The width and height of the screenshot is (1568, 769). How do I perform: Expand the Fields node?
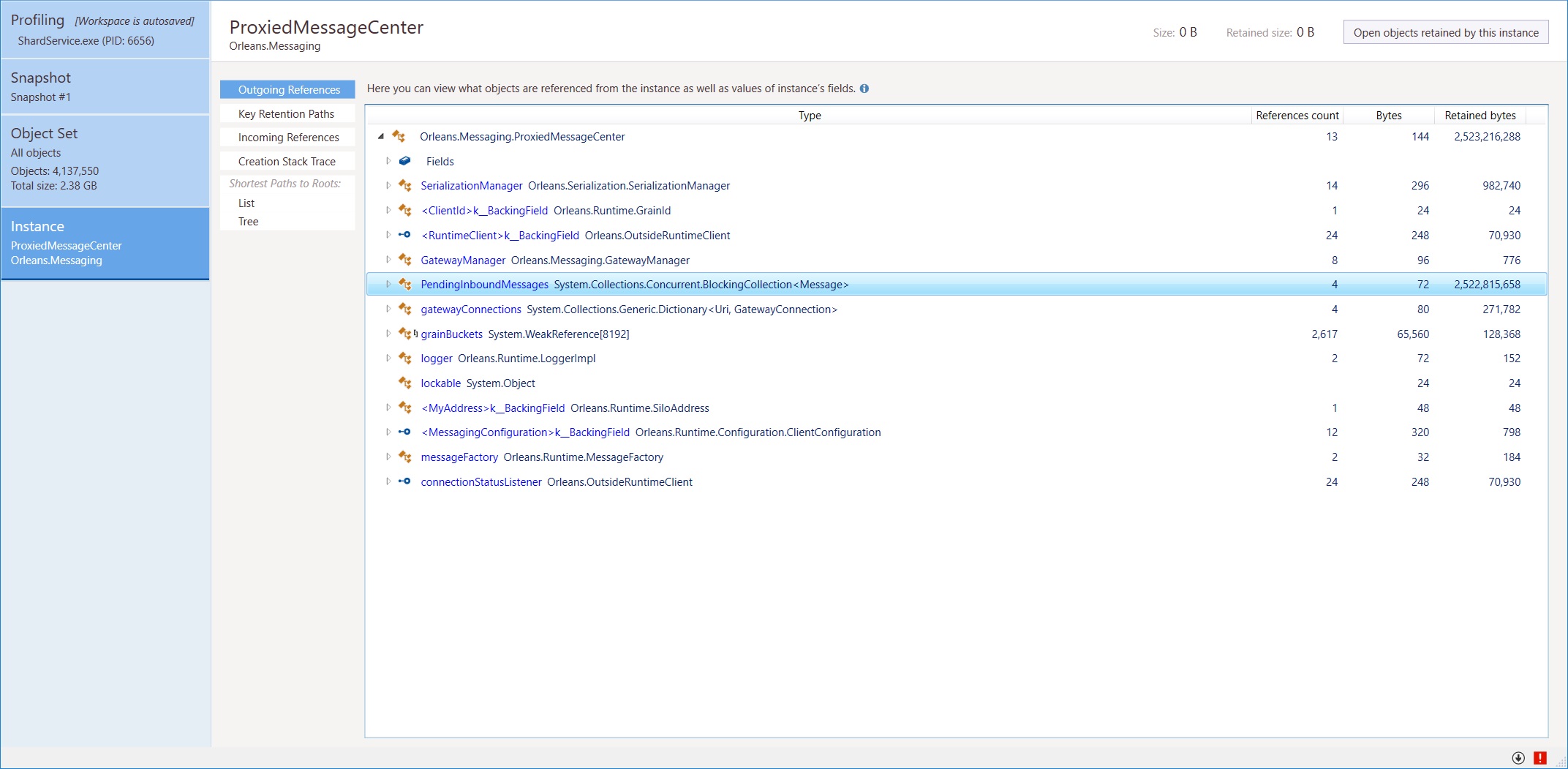[x=388, y=161]
